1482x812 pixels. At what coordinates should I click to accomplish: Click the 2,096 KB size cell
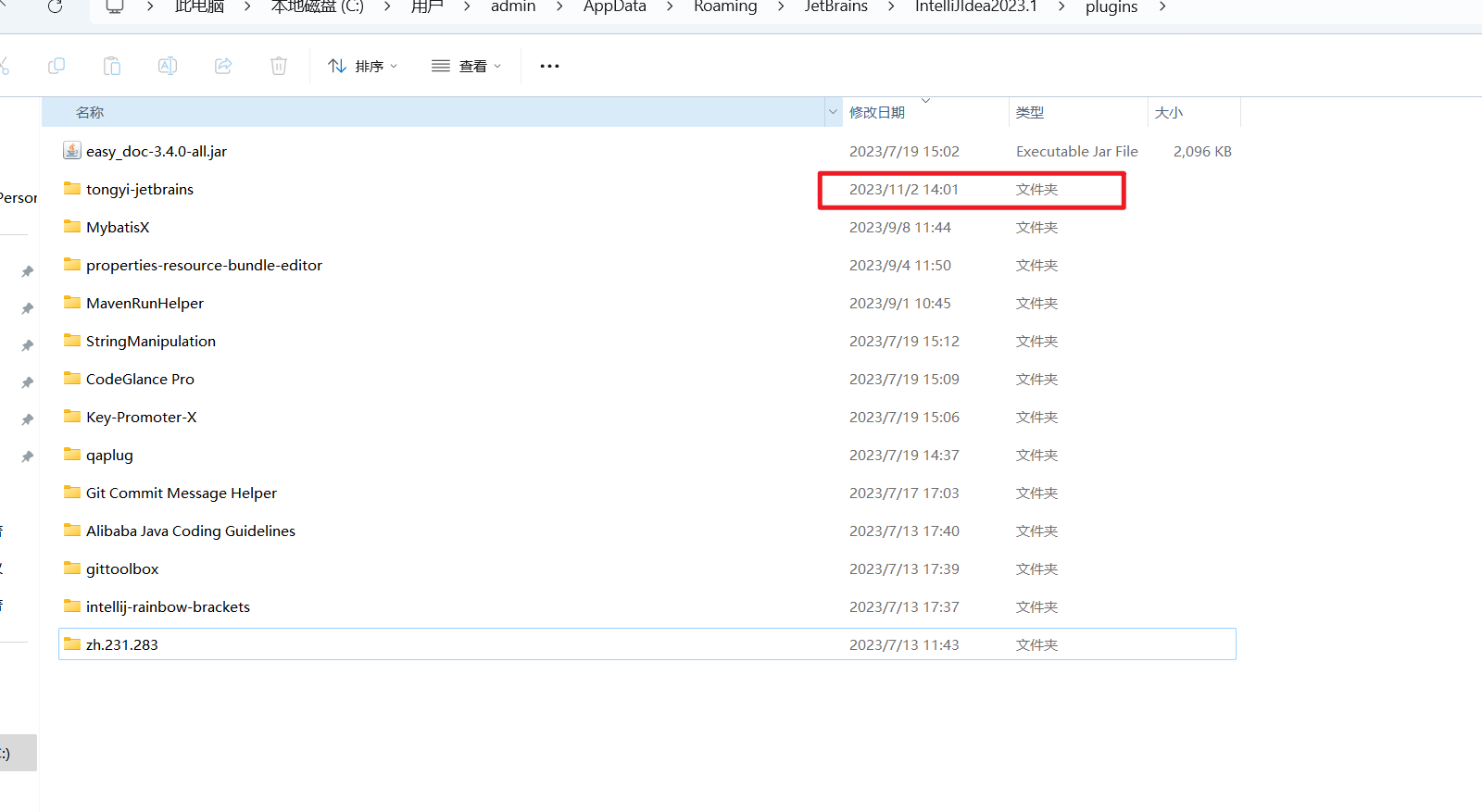[x=1202, y=151]
